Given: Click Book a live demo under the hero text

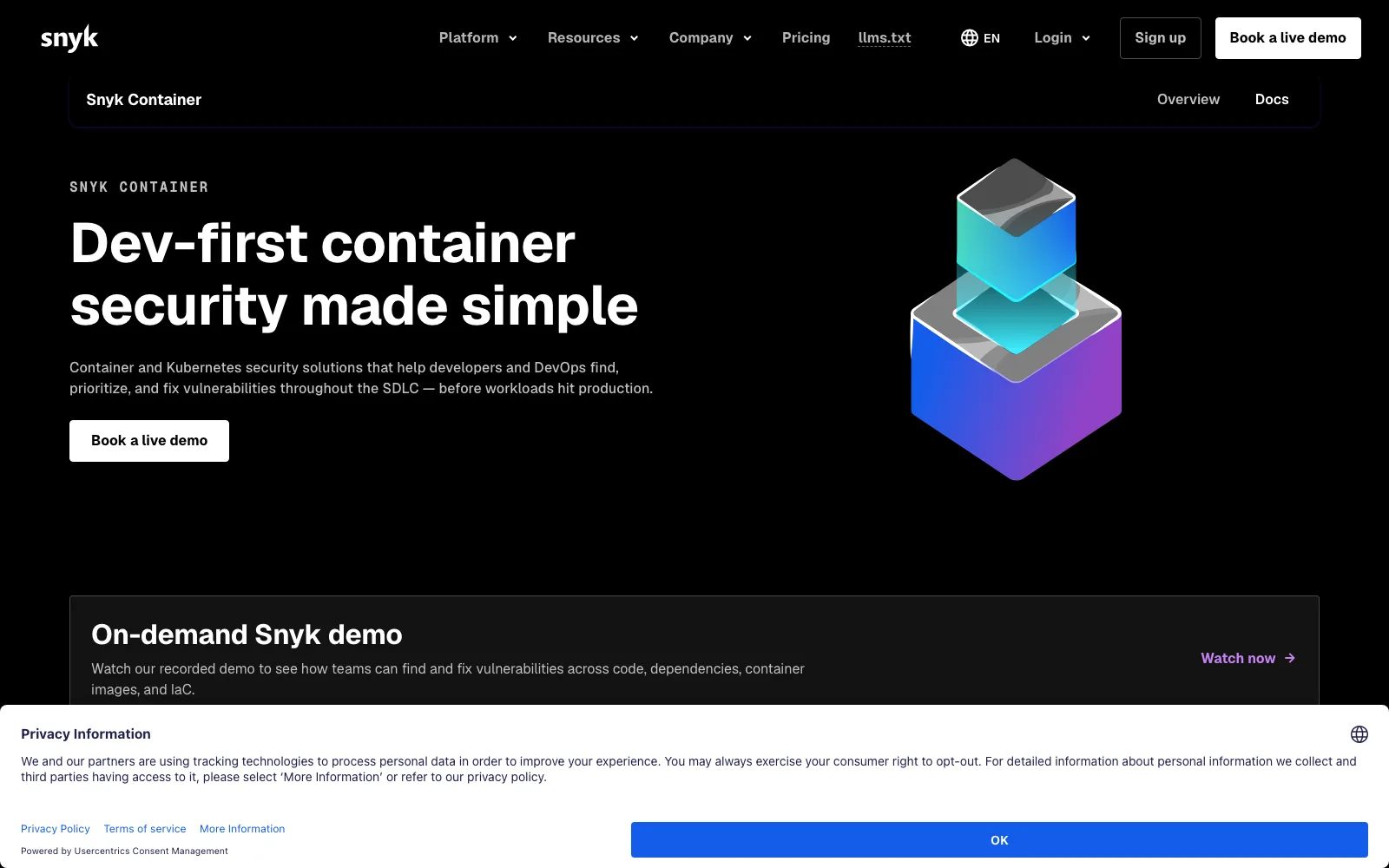Looking at the screenshot, I should (149, 441).
